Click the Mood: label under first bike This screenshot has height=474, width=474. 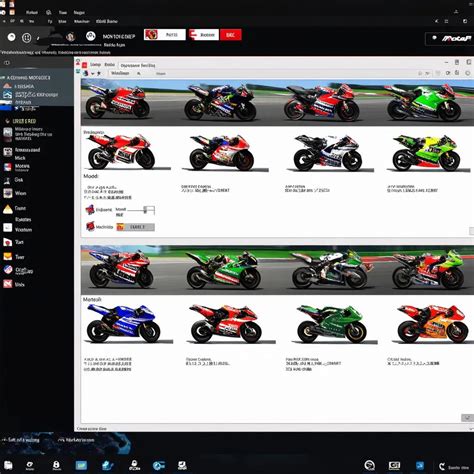91,176
